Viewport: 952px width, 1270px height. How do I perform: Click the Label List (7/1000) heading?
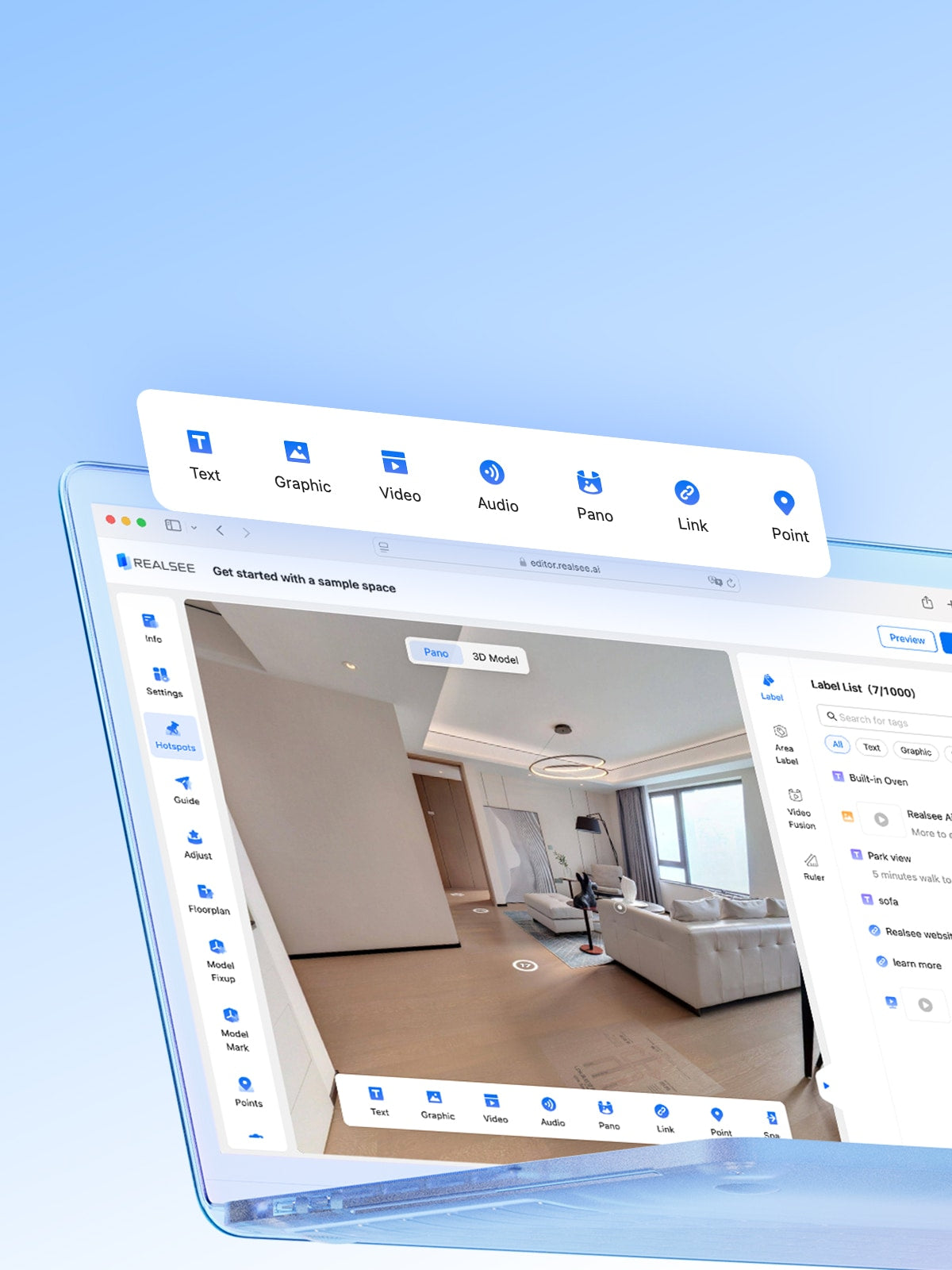click(862, 688)
